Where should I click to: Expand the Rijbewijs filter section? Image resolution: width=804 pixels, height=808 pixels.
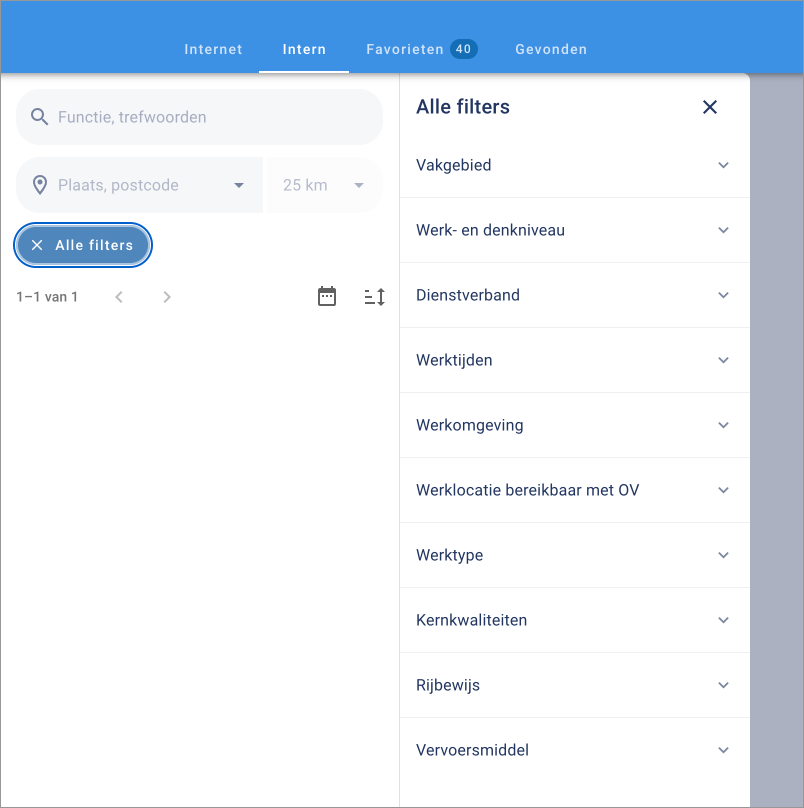(x=574, y=685)
